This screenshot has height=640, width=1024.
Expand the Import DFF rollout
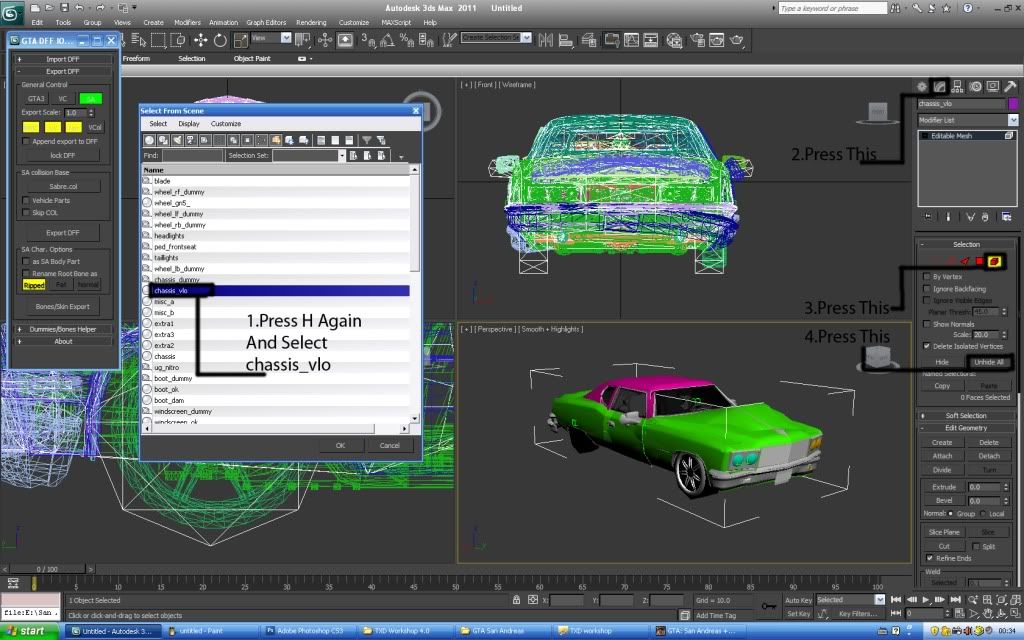click(x=63, y=59)
